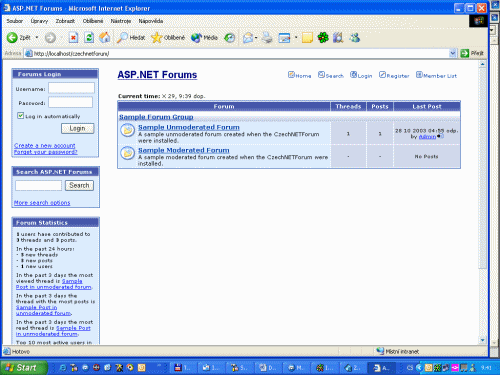Click the Refresh page icon
Image resolution: width=500 pixels, height=375 pixels.
pos(89,38)
